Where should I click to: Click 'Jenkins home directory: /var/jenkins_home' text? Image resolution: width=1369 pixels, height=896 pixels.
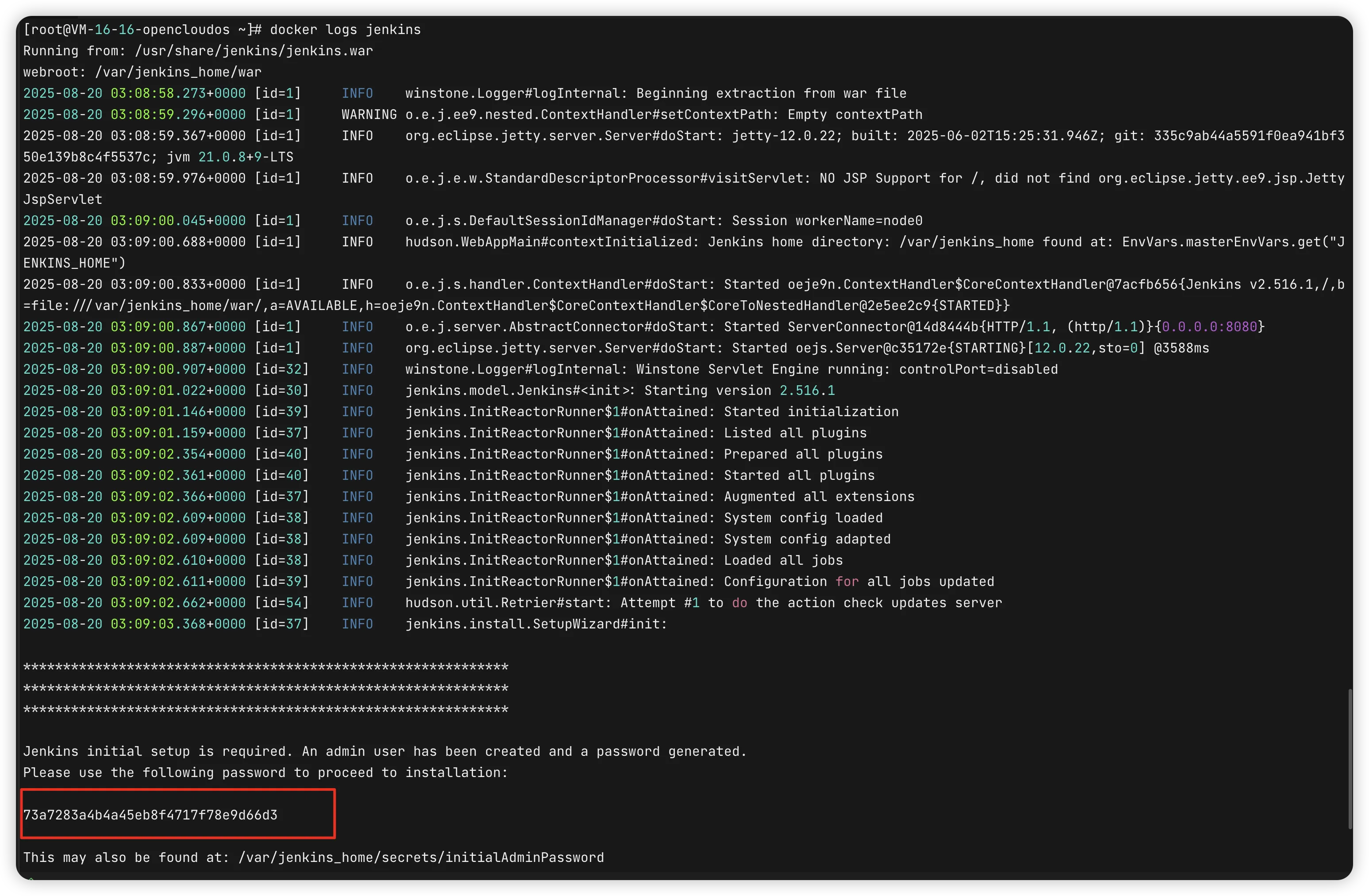[871, 242]
